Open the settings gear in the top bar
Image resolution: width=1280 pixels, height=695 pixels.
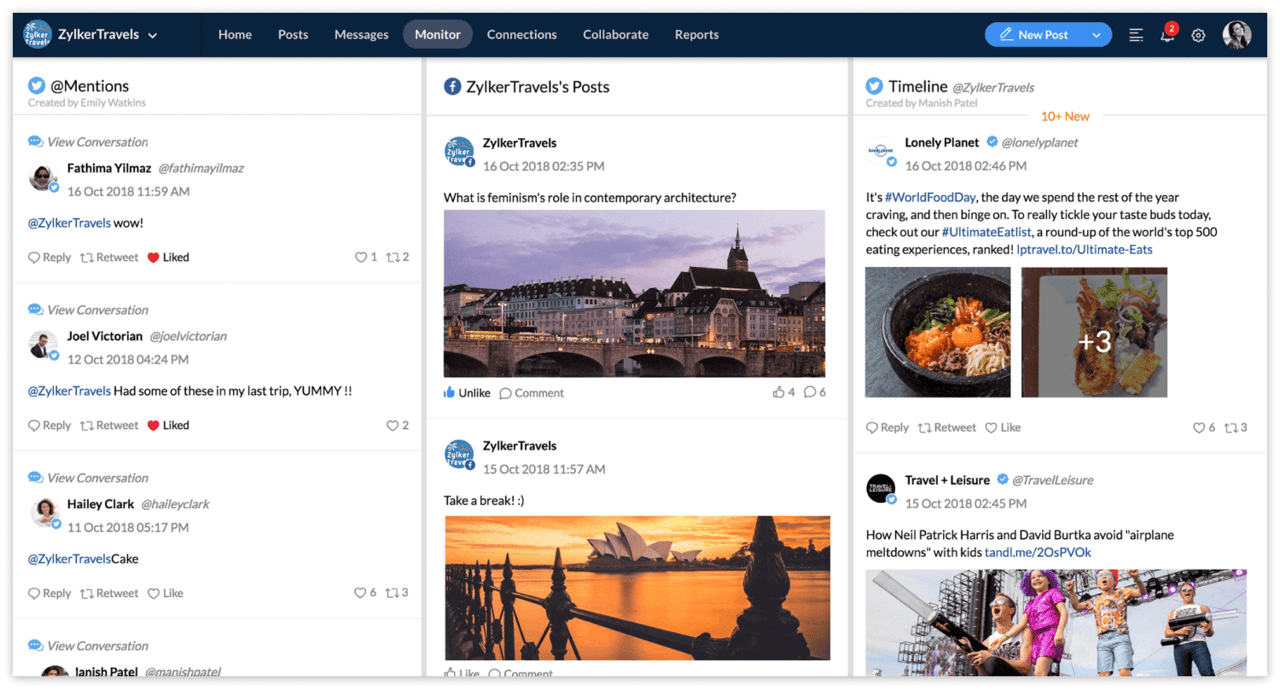pos(1198,34)
